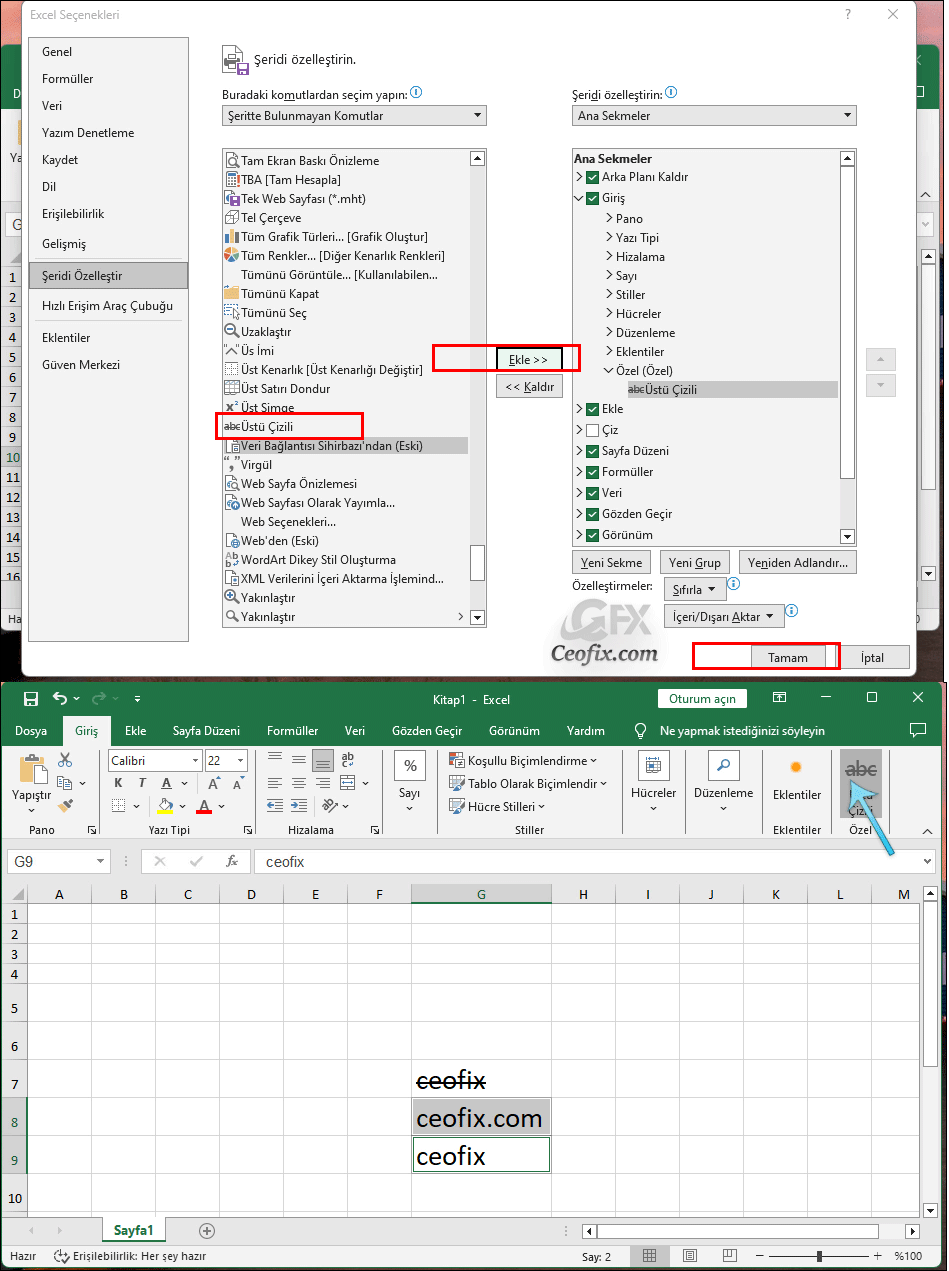Image resolution: width=949 pixels, height=1271 pixels.
Task: Switch to Normal view in status bar
Action: tap(649, 1256)
